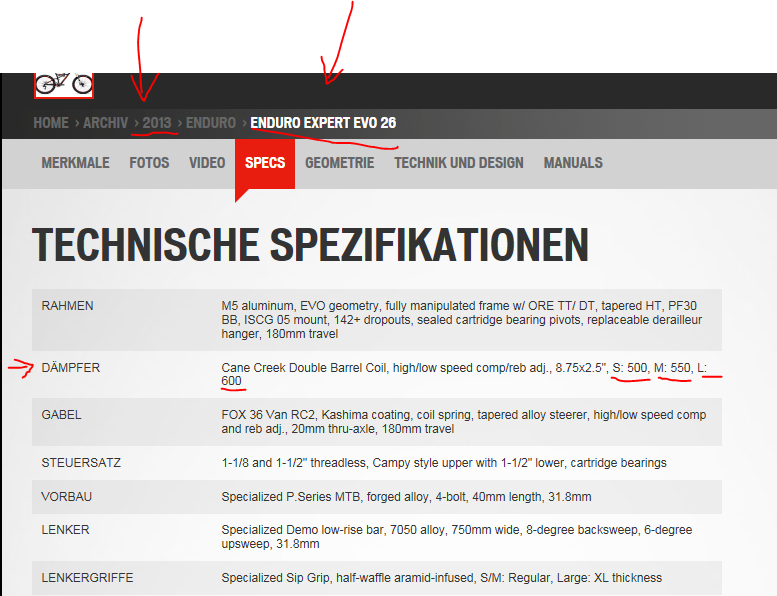Screen dimensions: 777x596
Task: Click the Specialized Demo low-rise bar text
Action: (x=457, y=537)
